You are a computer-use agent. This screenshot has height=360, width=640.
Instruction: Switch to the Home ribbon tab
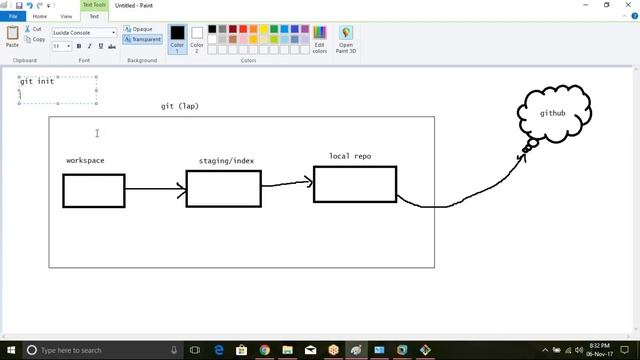40,16
